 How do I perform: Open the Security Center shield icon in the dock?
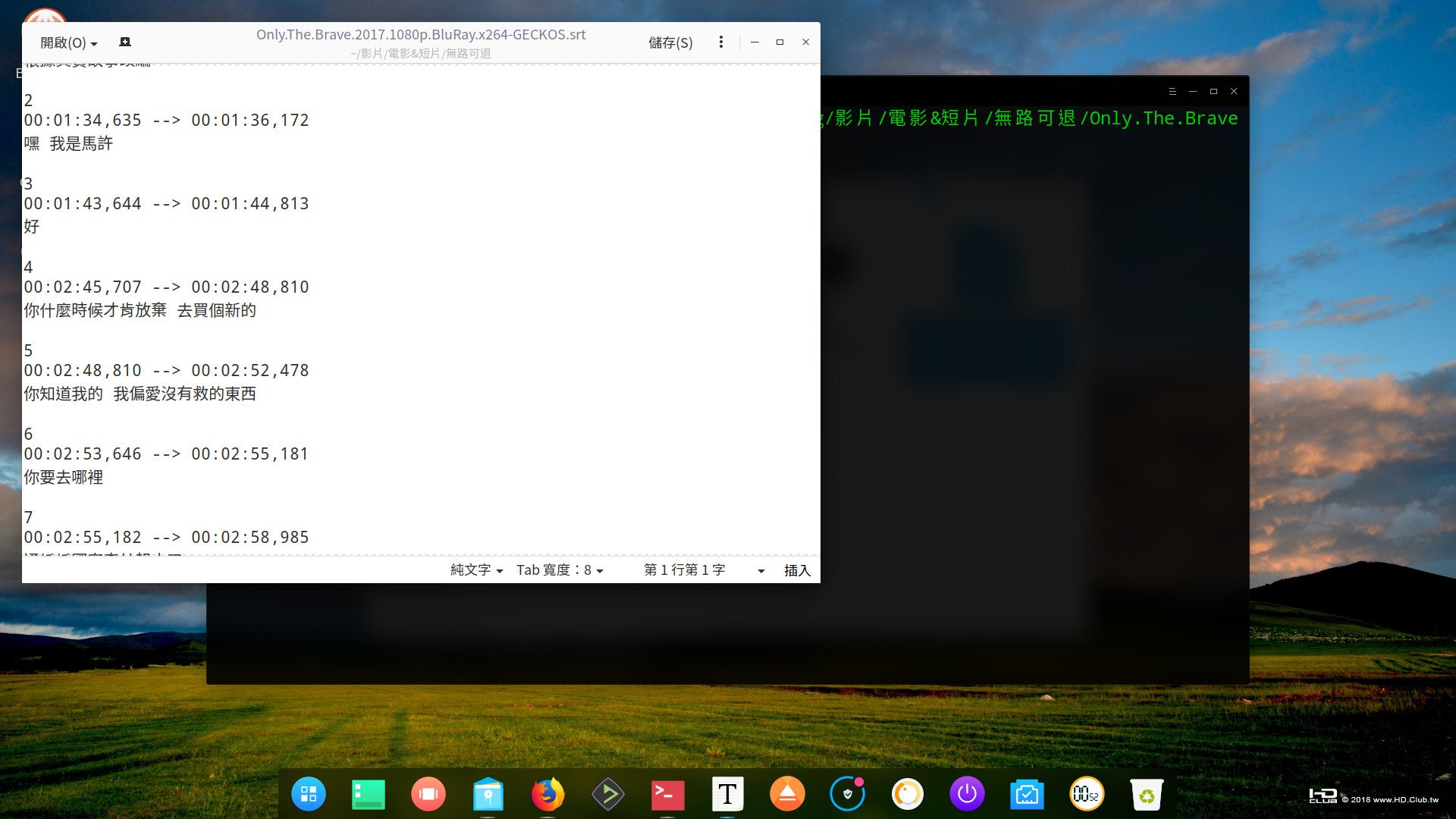[x=847, y=794]
